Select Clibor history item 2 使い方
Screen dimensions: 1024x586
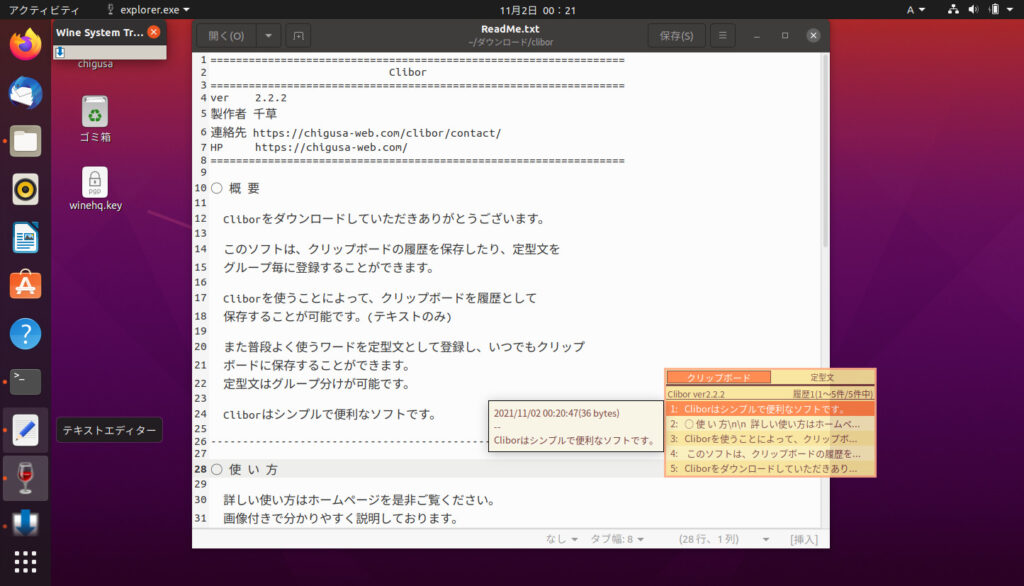tap(770, 424)
